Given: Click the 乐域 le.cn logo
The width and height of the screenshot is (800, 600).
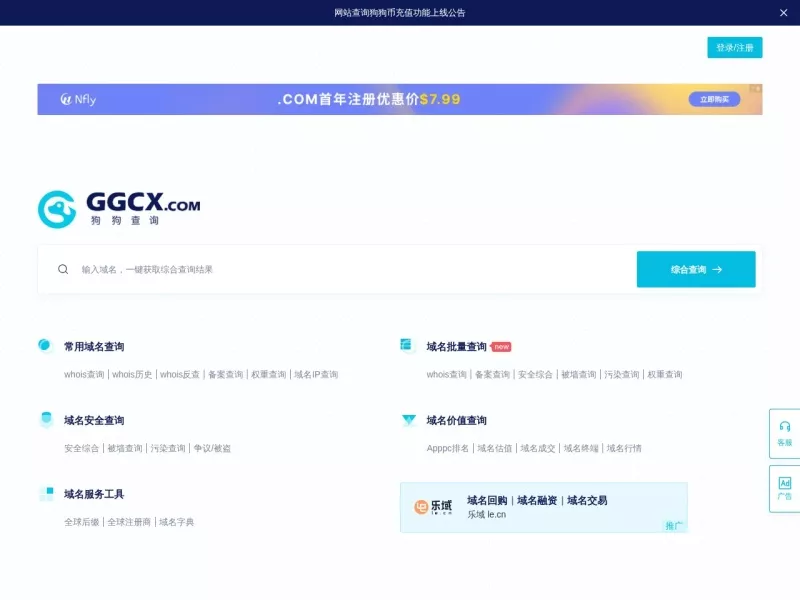Looking at the screenshot, I should click(433, 507).
